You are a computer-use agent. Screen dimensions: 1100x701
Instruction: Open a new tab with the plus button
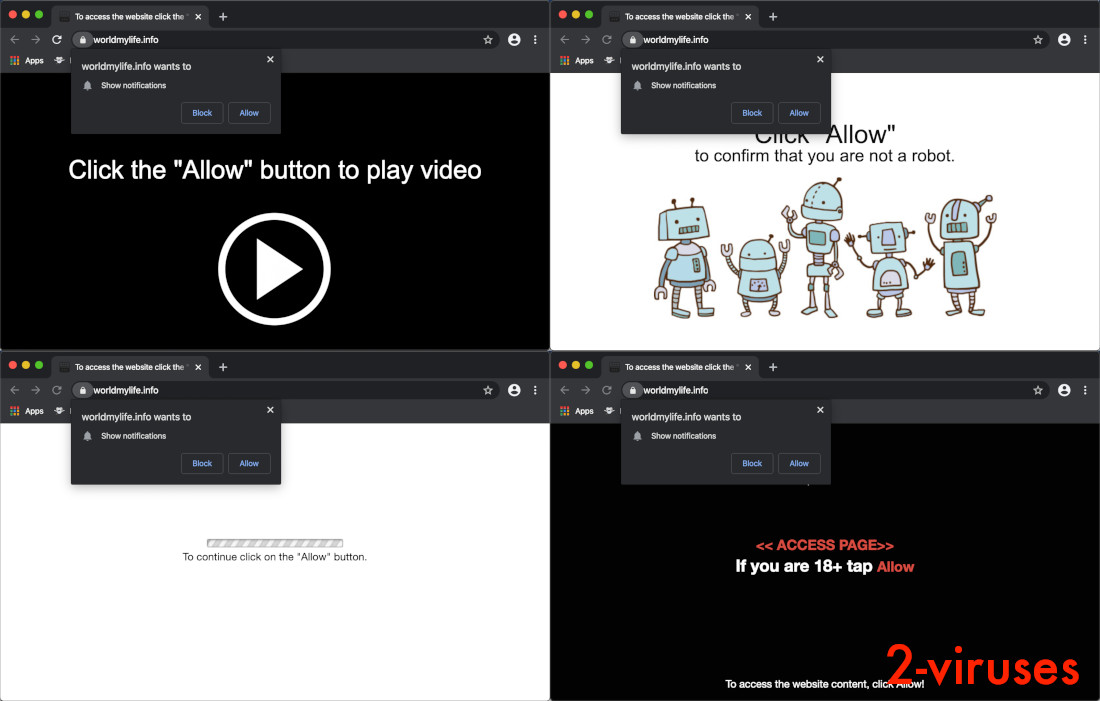point(222,16)
